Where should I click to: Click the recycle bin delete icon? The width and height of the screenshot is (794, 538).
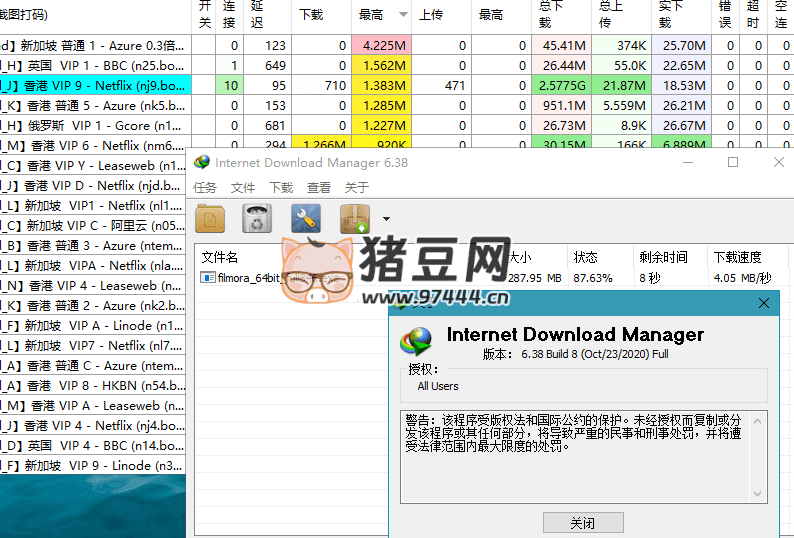(x=258, y=218)
